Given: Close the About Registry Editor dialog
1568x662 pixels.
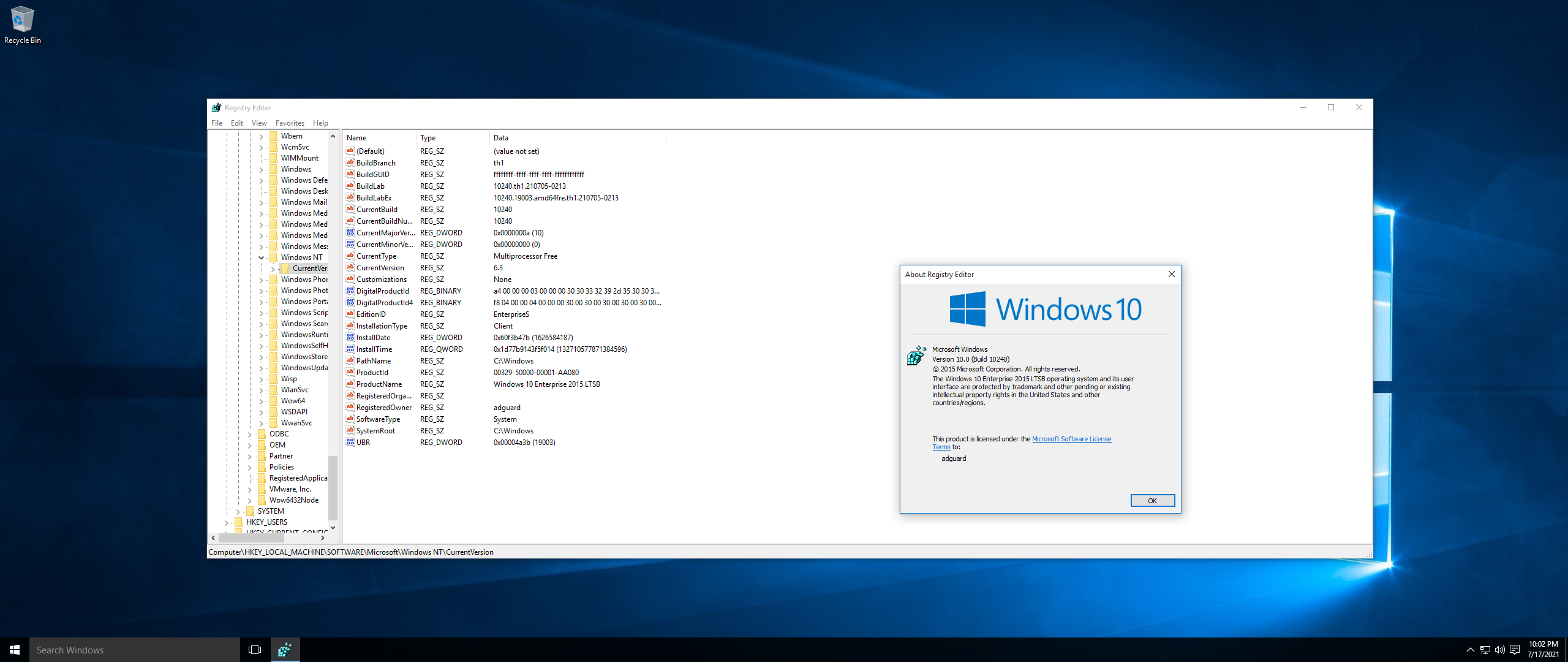Looking at the screenshot, I should click(1171, 274).
